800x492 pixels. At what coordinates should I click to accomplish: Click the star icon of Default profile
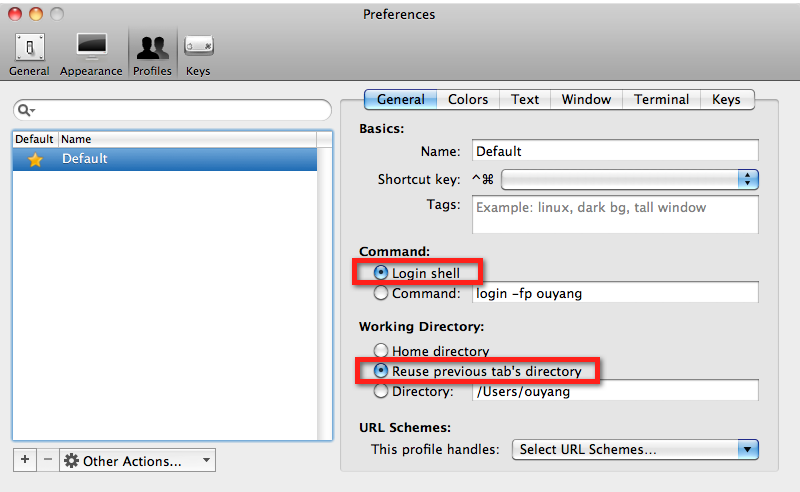tap(35, 159)
